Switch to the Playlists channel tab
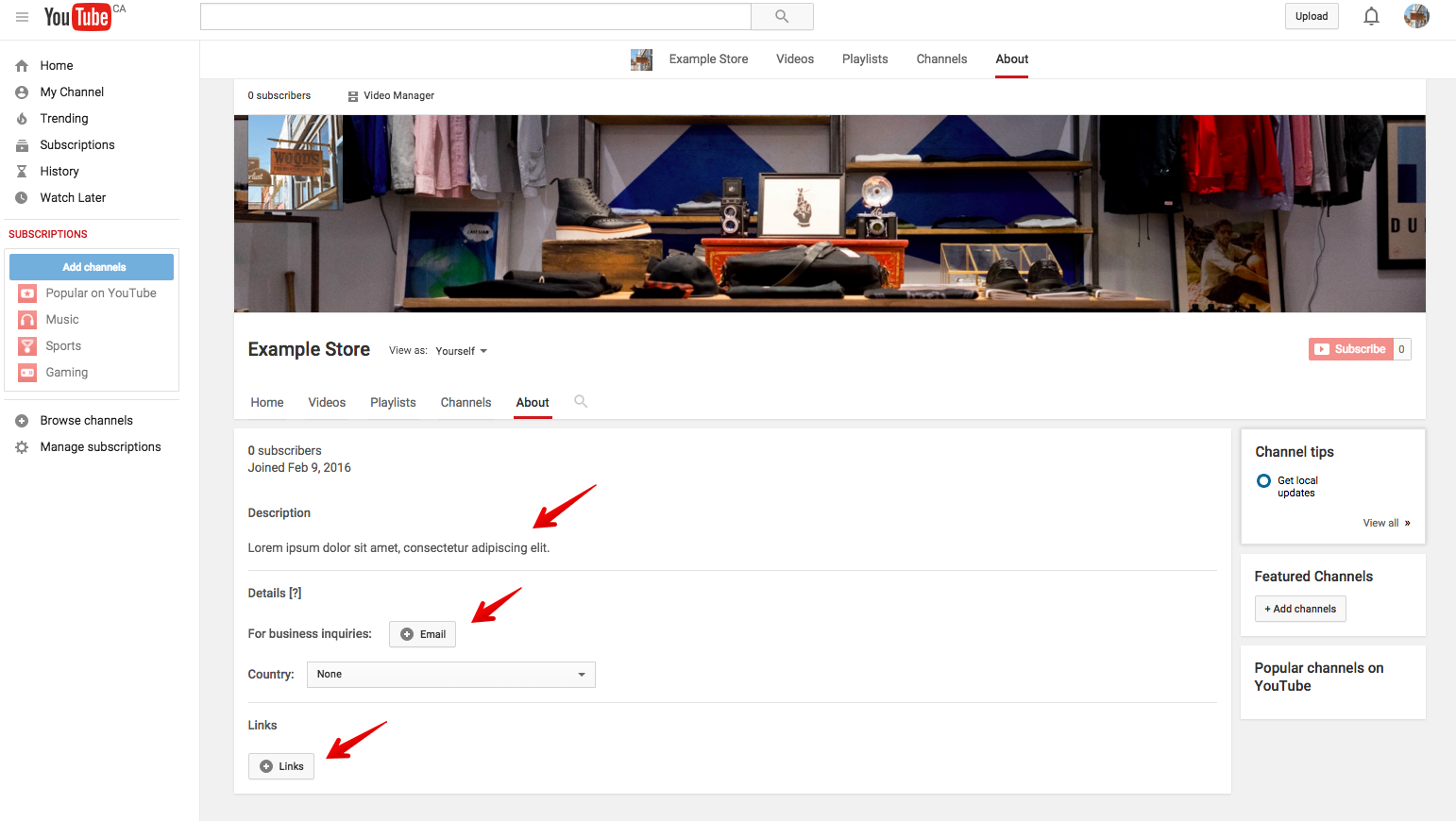1456x821 pixels. point(393,402)
